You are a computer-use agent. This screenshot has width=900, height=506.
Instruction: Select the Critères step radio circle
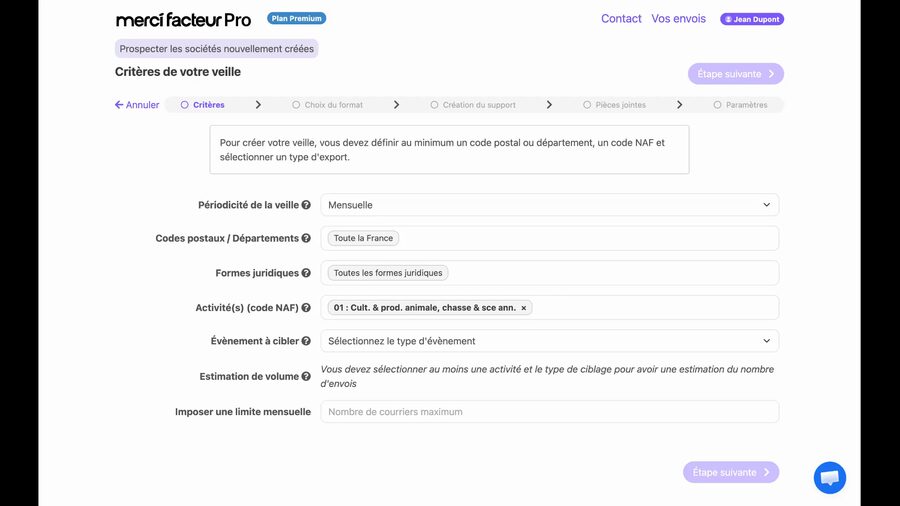coord(184,105)
